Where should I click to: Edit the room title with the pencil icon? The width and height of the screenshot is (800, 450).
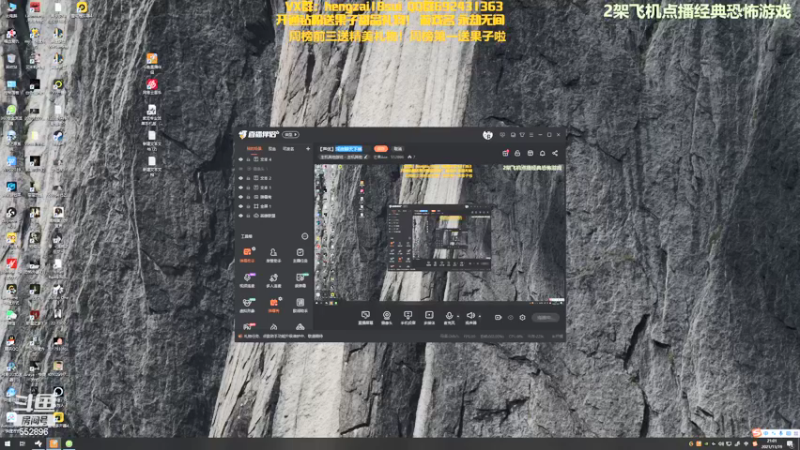click(366, 157)
